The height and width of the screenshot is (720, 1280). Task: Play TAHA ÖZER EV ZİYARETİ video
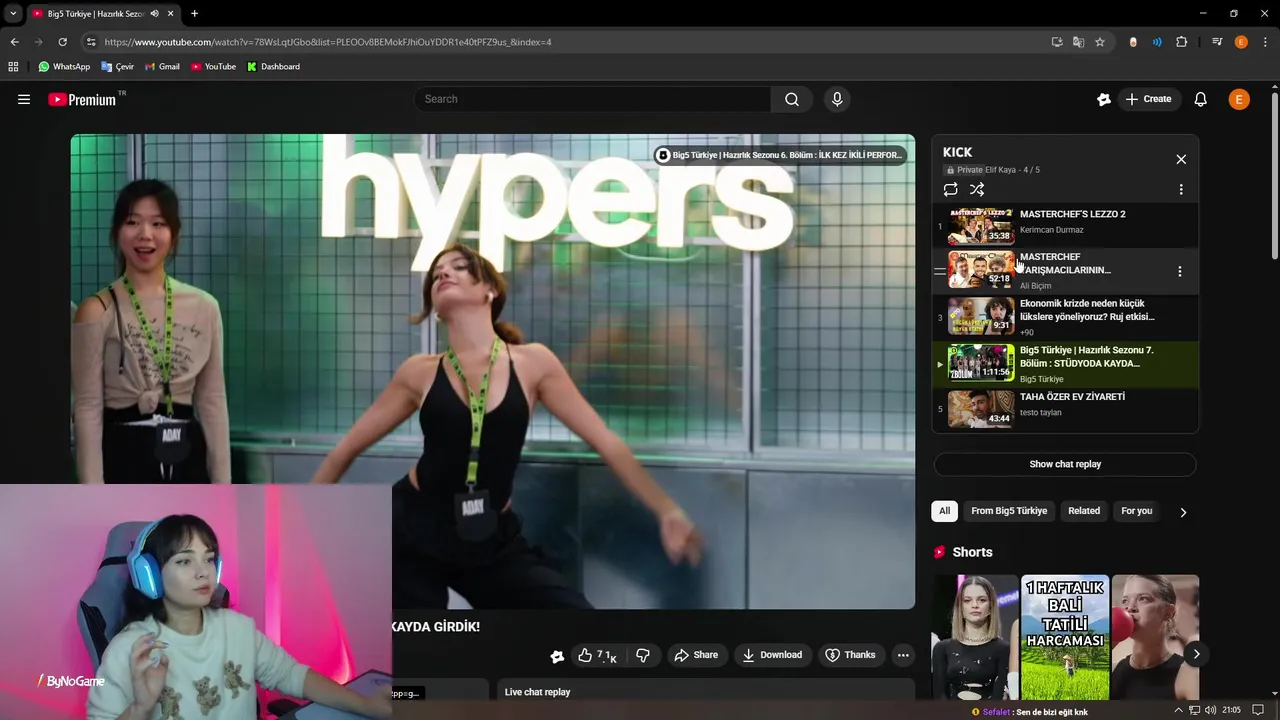[x=1065, y=409]
